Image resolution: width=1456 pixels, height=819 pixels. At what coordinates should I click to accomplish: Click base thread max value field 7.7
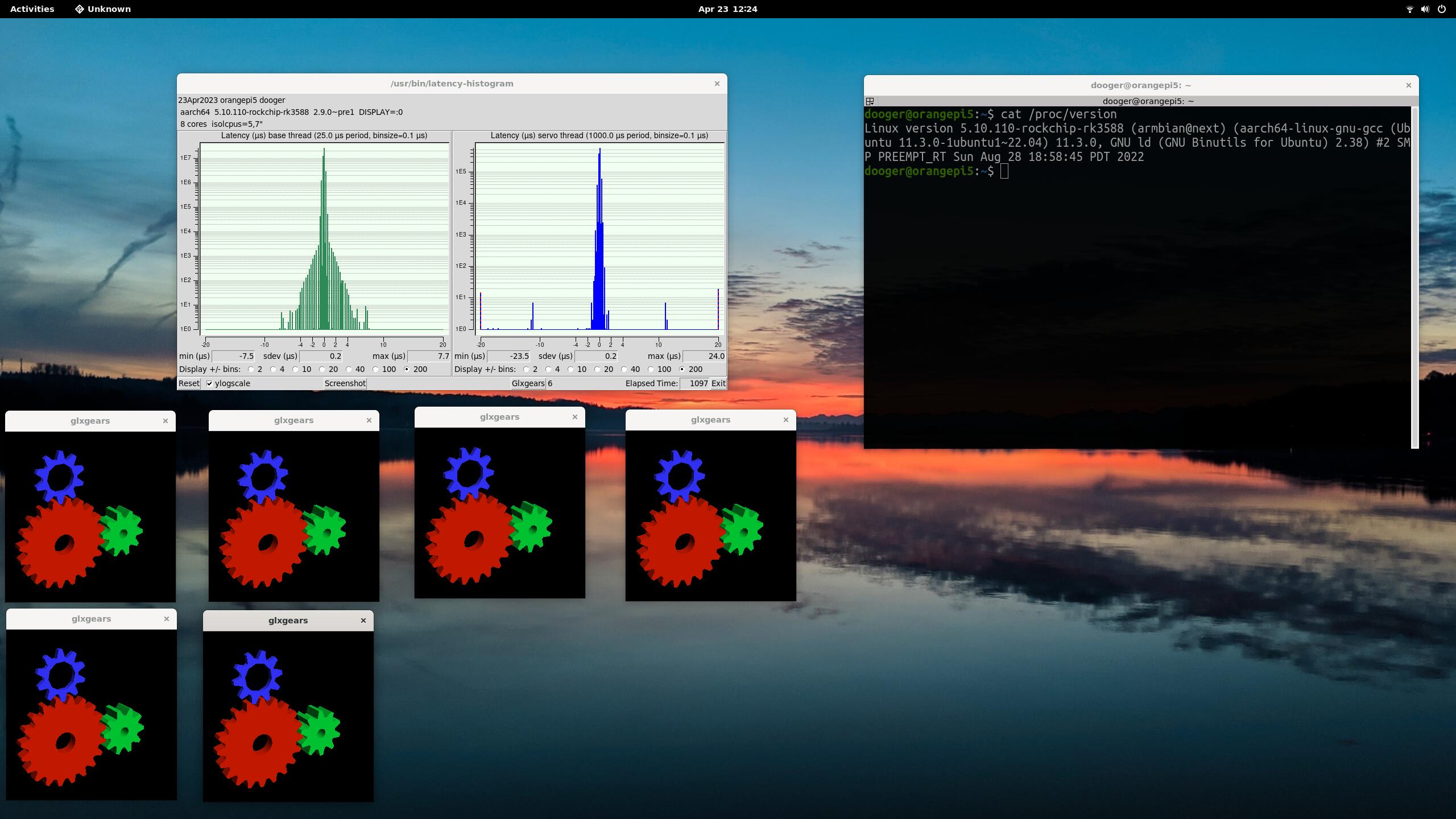pos(429,356)
